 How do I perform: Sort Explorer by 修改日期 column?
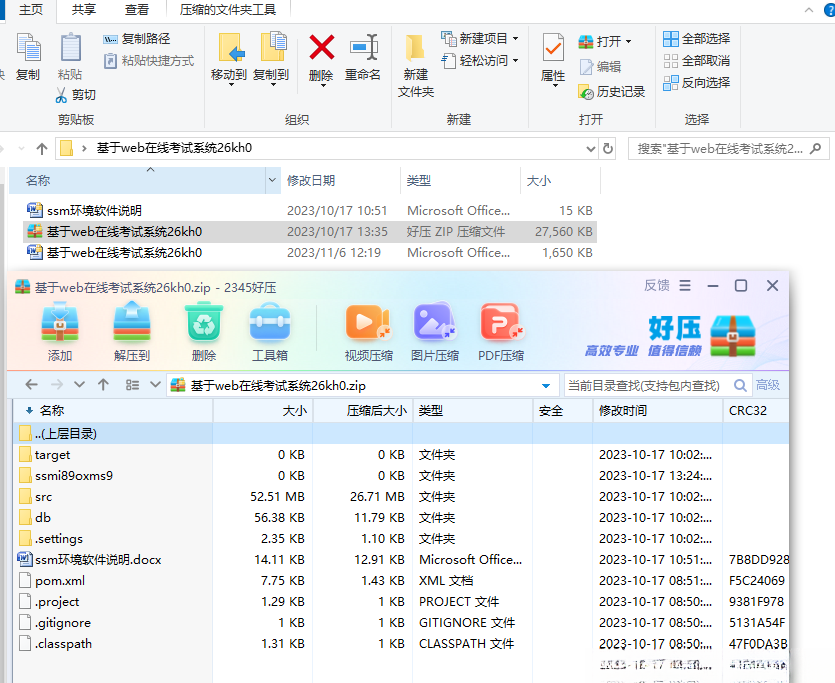[x=340, y=180]
